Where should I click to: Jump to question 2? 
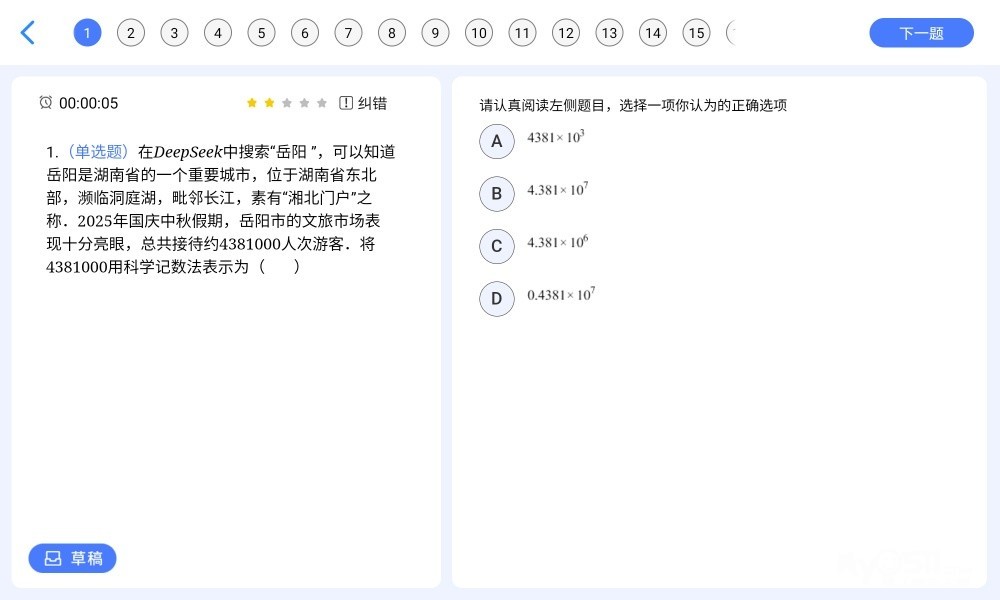(x=131, y=33)
